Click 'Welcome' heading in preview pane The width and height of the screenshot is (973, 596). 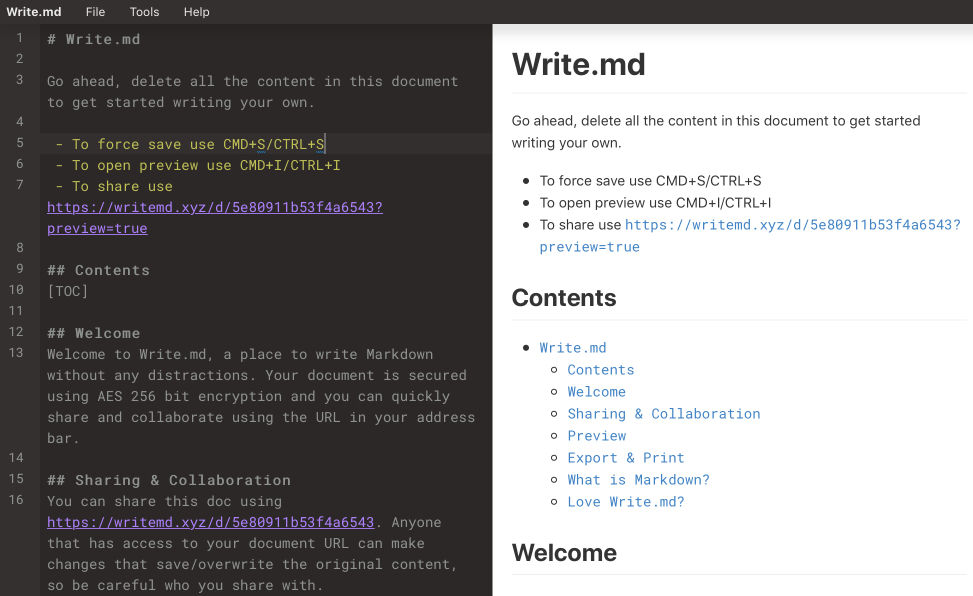(564, 553)
